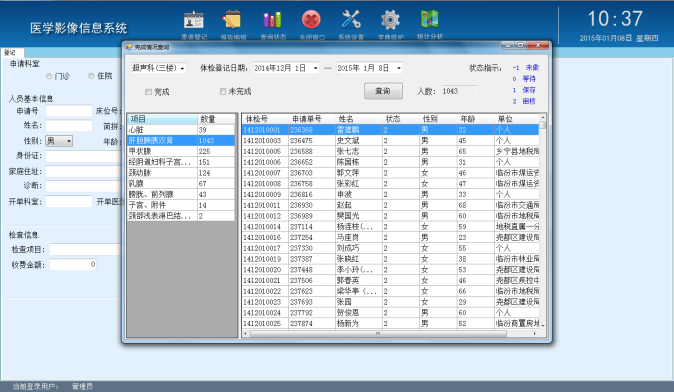Screen dimensions: 674x392
Task: Sort by the 姓名 column header
Action: point(358,119)
